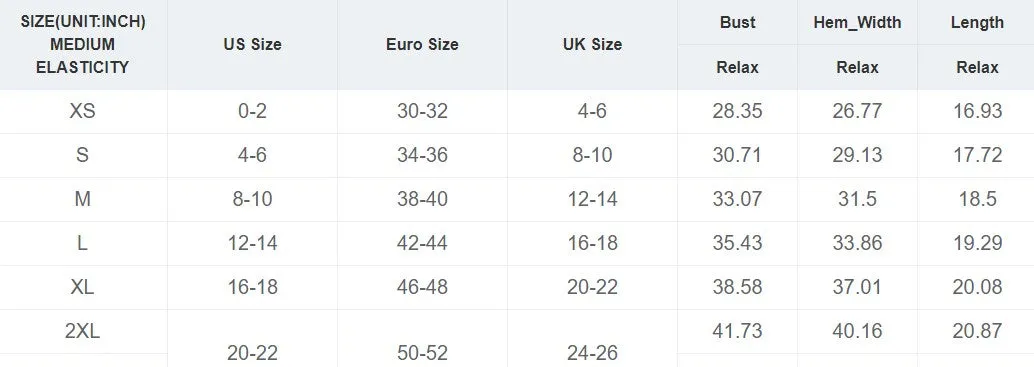Select hem width value 33.86
This screenshot has width=1034, height=367.
(x=857, y=243)
